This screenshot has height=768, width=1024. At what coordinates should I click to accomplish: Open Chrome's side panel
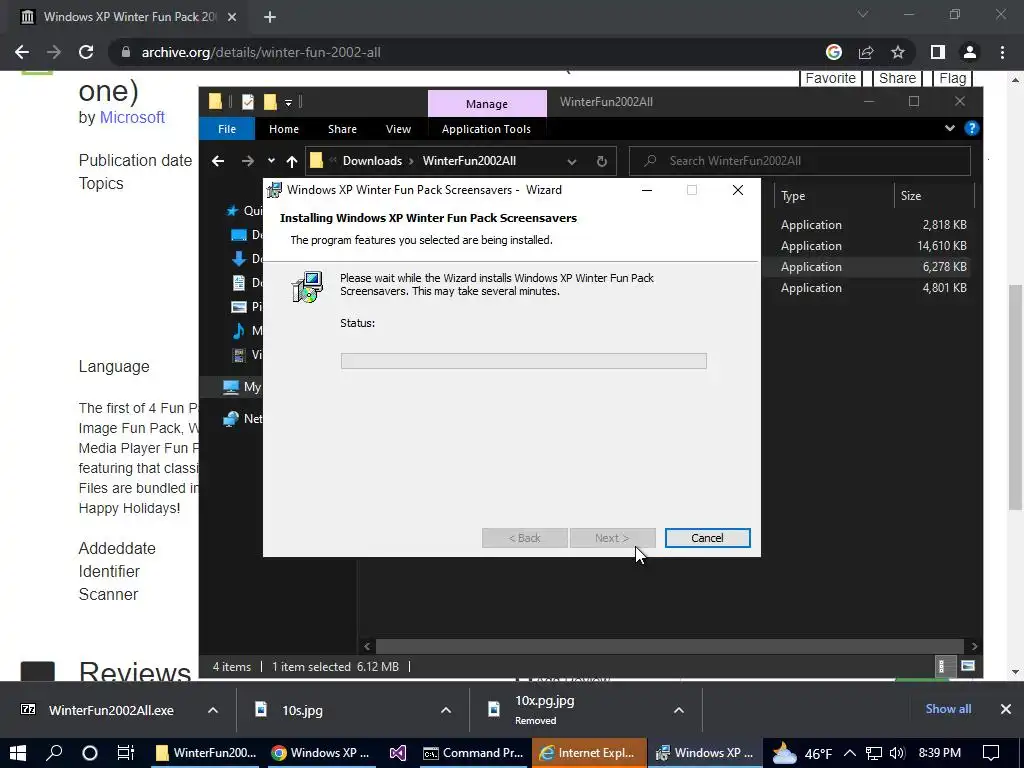point(938,52)
